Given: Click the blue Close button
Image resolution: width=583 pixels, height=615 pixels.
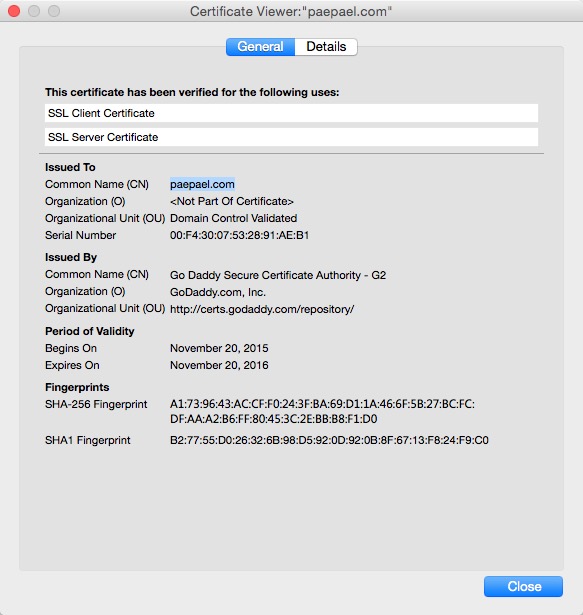Looking at the screenshot, I should click(x=523, y=586).
